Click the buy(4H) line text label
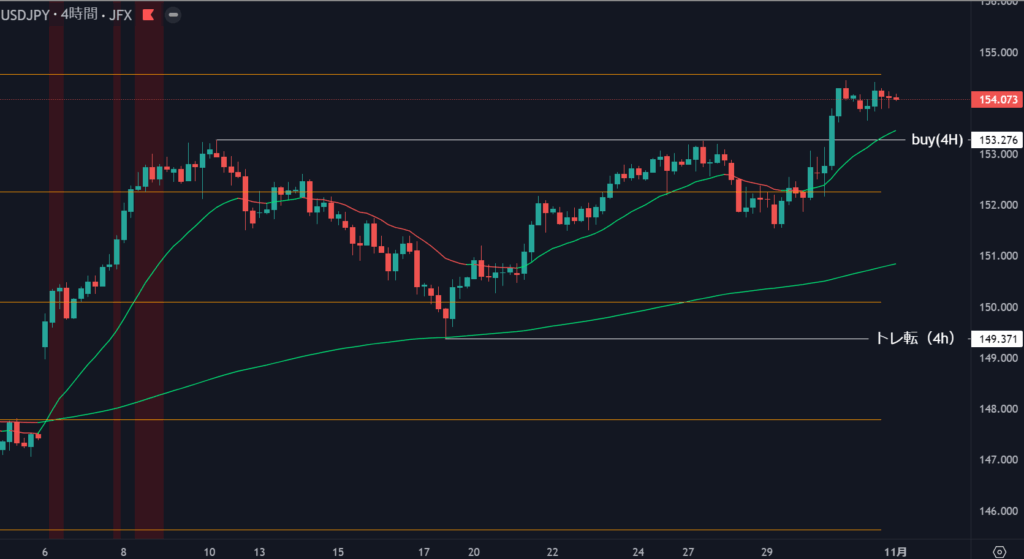This screenshot has width=1024, height=559. coord(937,140)
